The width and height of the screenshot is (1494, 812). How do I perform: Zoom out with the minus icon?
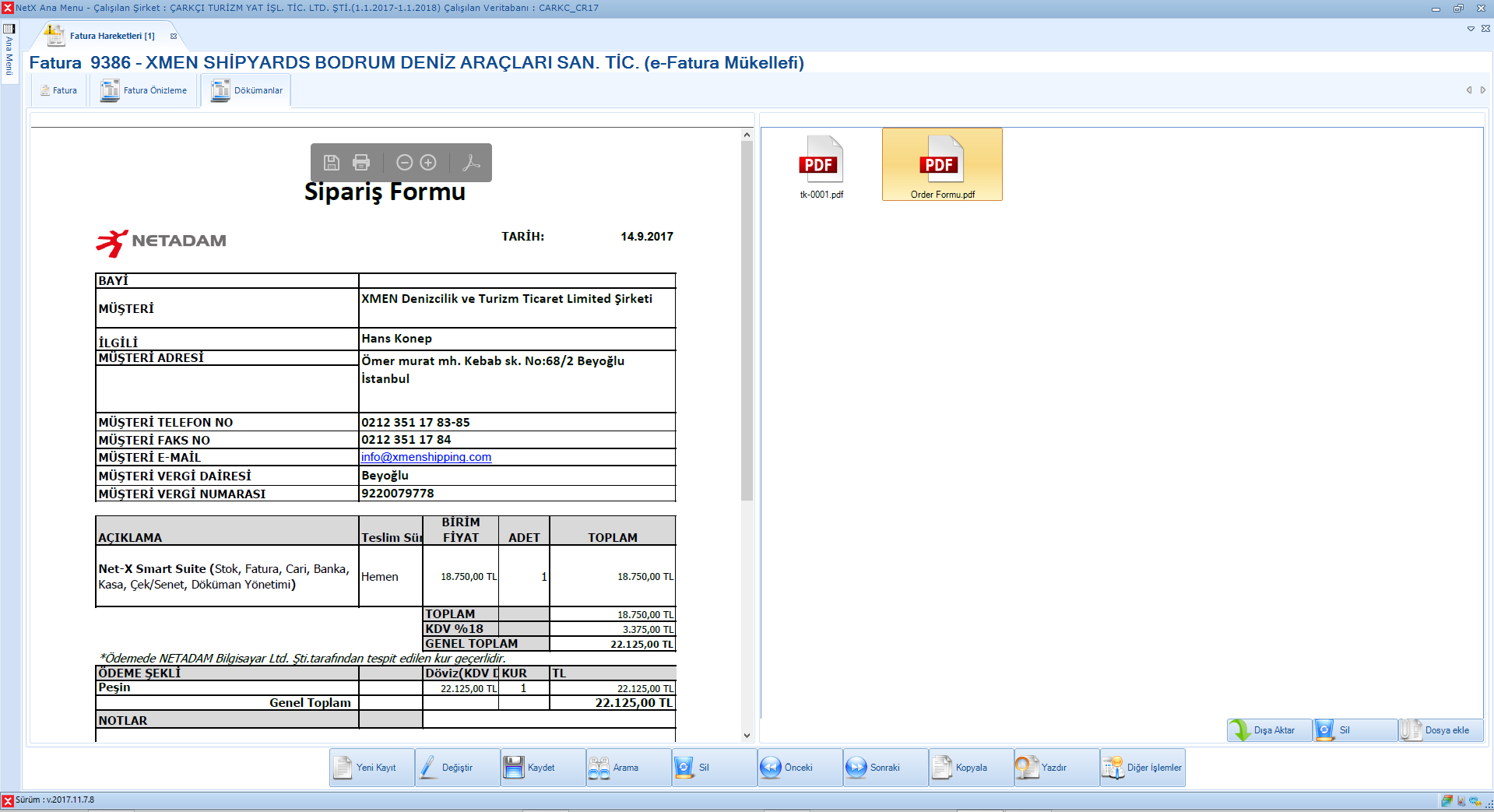[x=404, y=162]
